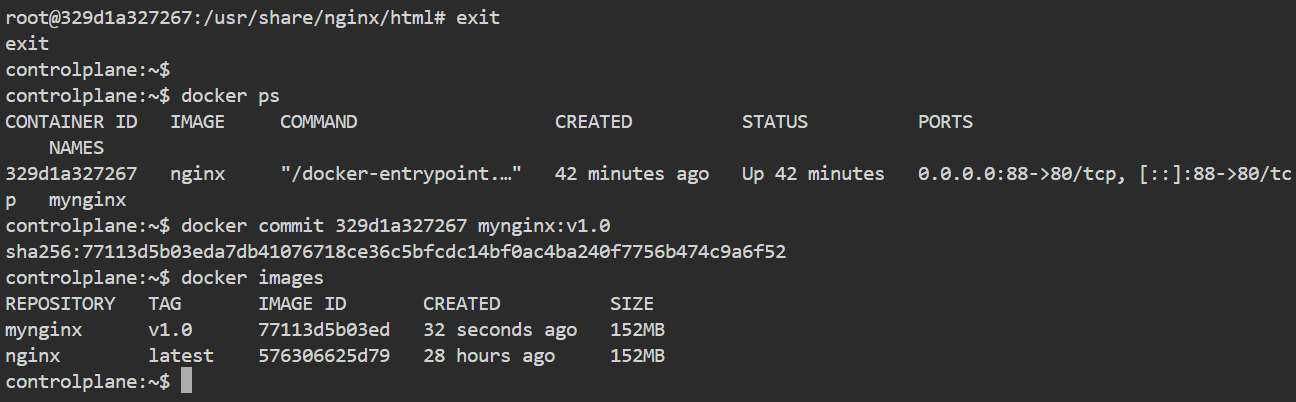Click the REPOSITORY column header

coord(60,304)
